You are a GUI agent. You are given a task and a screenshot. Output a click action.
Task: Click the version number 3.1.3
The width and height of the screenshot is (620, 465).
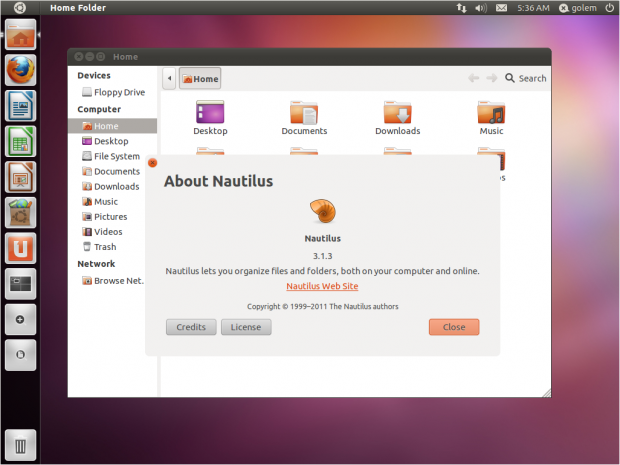(323, 256)
